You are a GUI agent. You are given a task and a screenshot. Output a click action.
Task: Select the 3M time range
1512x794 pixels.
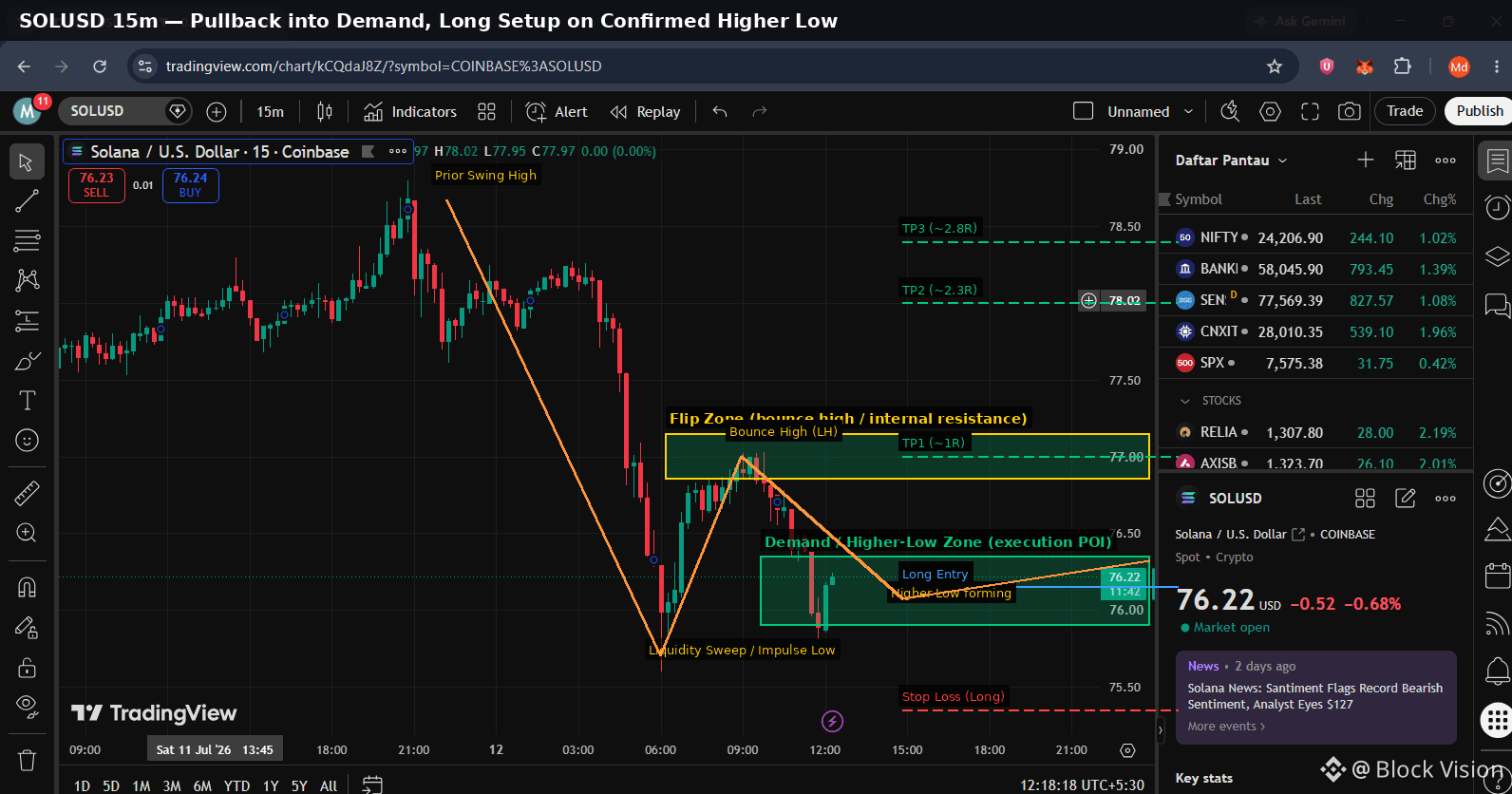(172, 785)
